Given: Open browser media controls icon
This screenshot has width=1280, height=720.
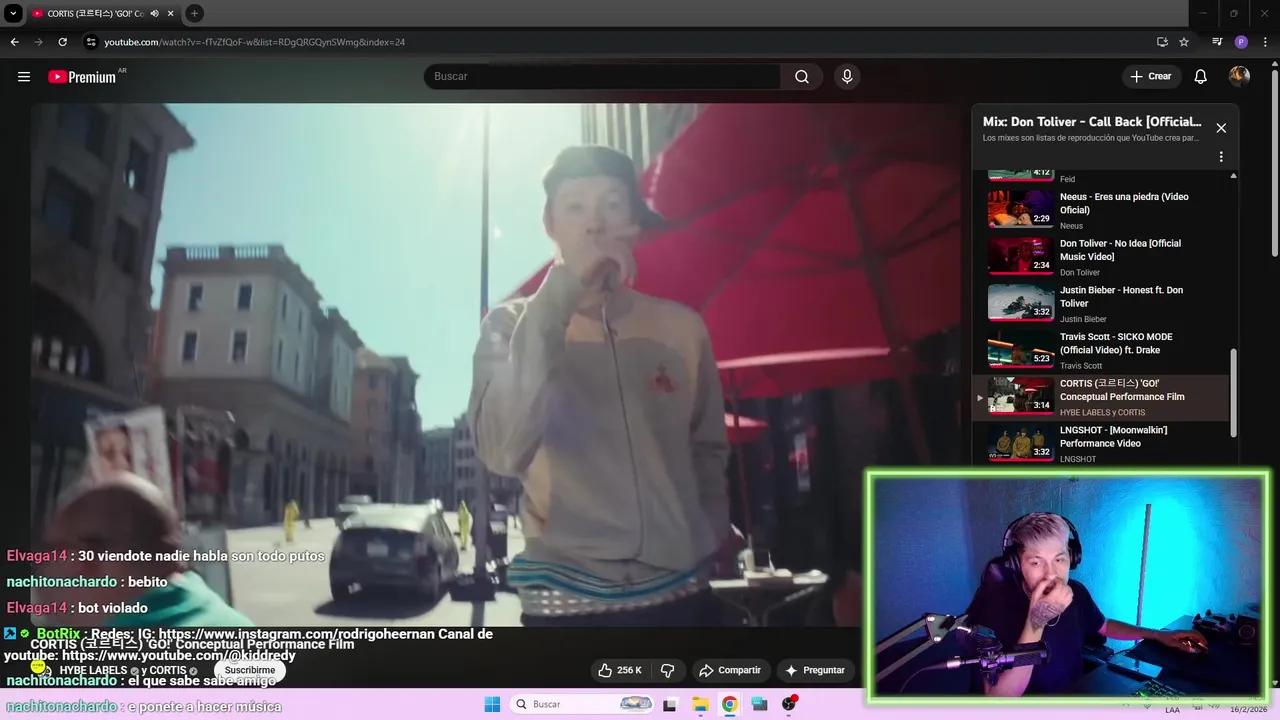Looking at the screenshot, I should [1217, 42].
